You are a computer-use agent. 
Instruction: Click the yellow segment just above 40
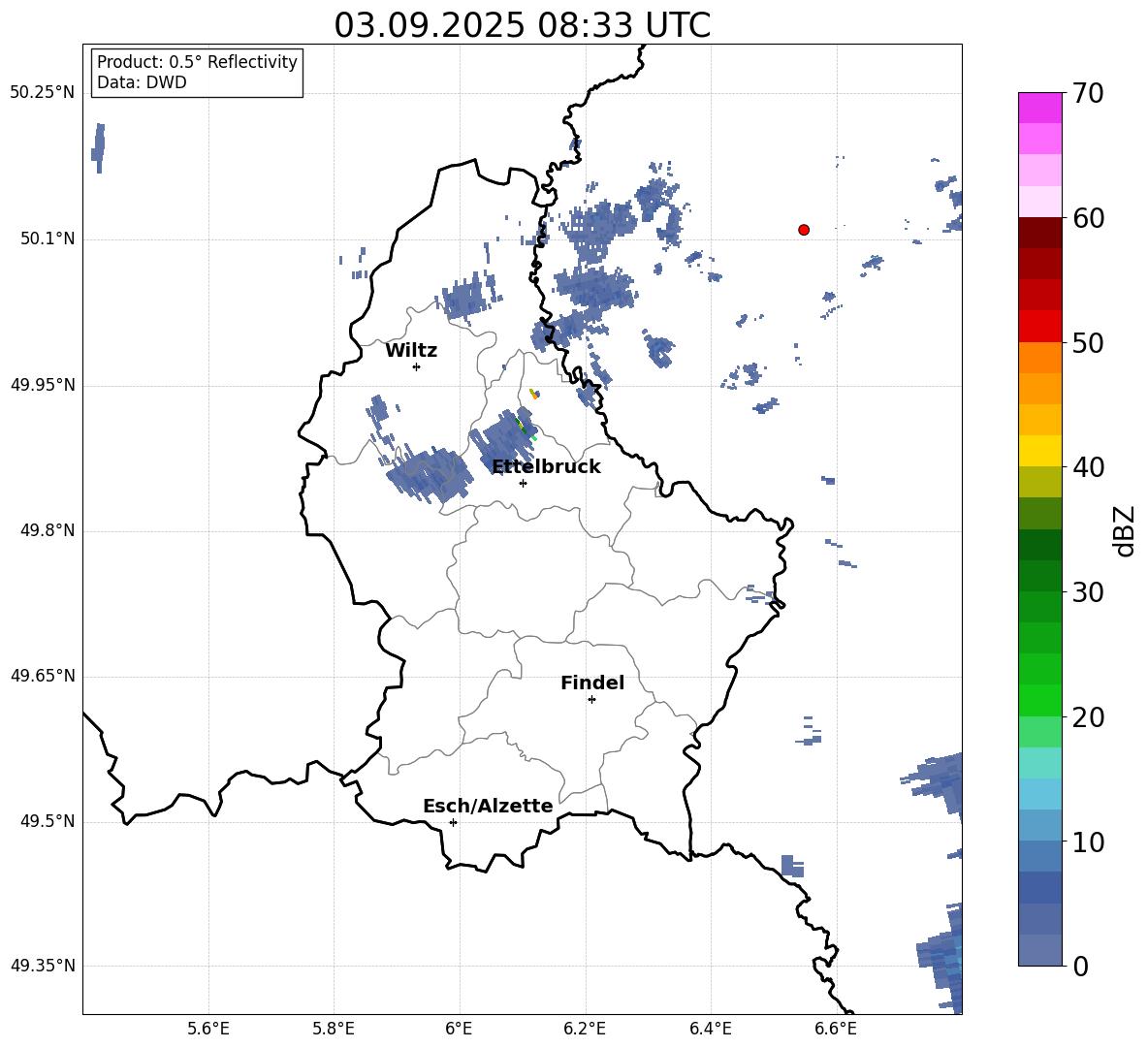[1040, 451]
